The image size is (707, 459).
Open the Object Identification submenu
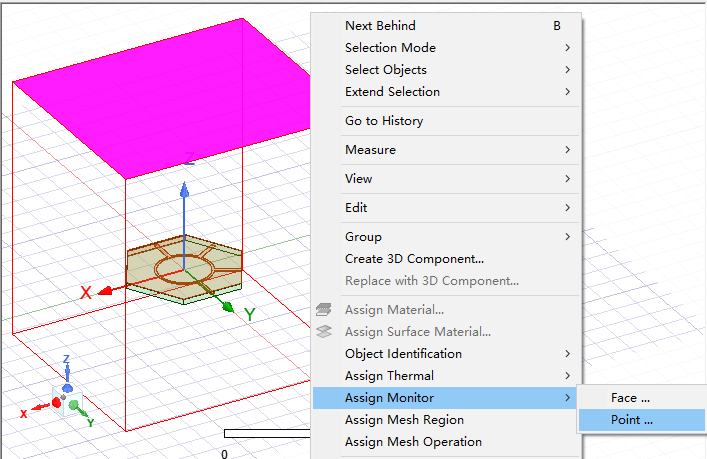pyautogui.click(x=403, y=354)
